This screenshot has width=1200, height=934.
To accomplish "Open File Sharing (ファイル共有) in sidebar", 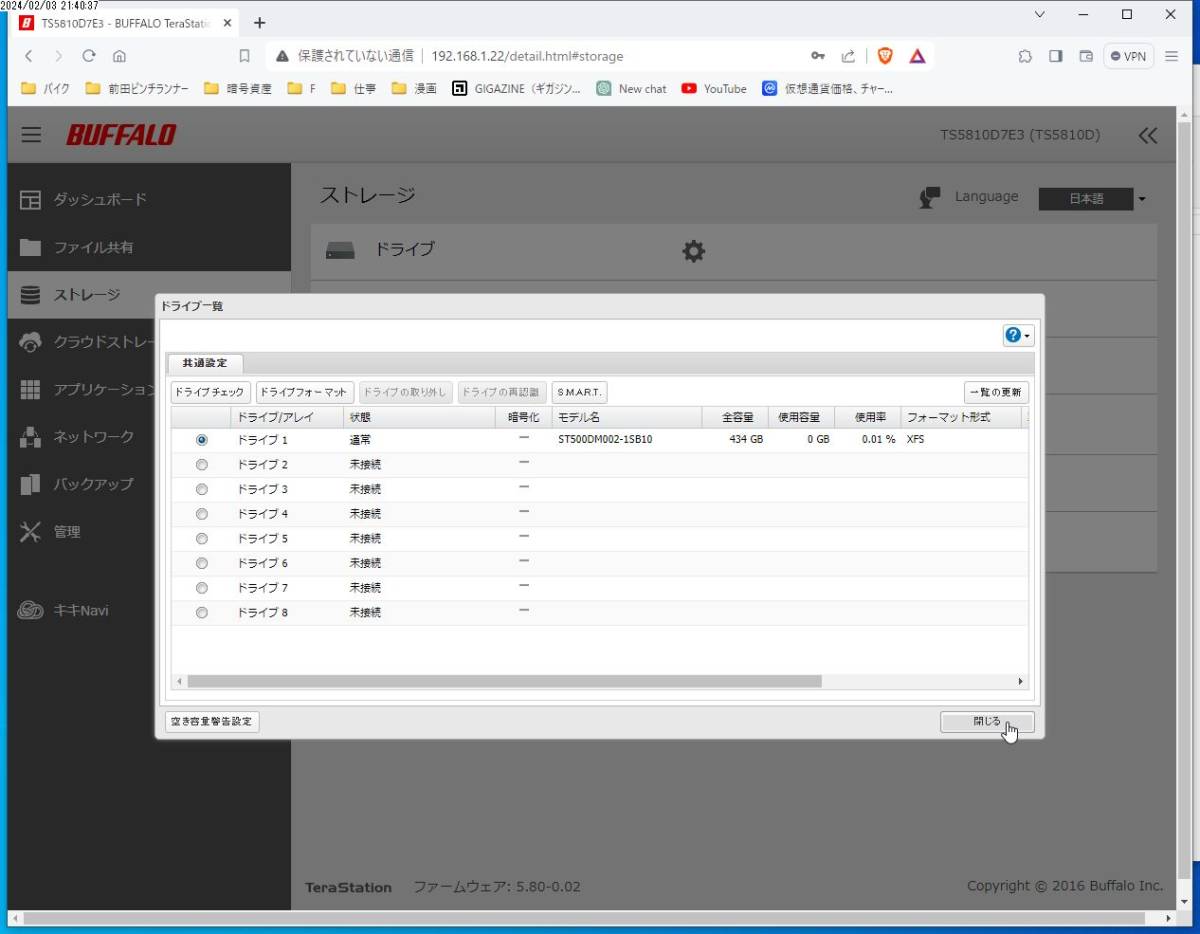I will [149, 247].
